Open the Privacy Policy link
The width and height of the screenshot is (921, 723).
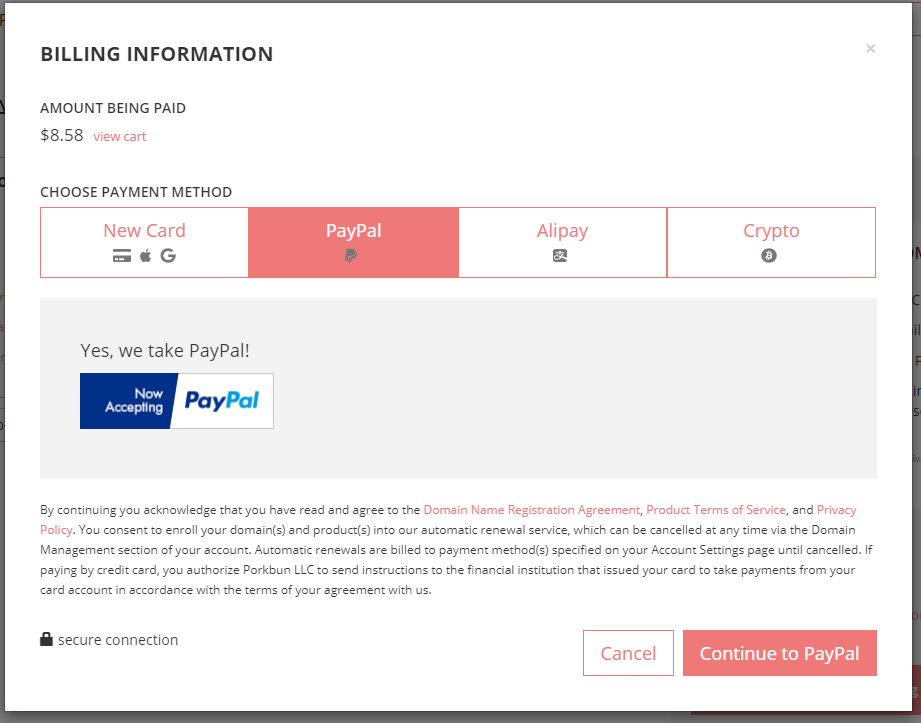point(836,510)
